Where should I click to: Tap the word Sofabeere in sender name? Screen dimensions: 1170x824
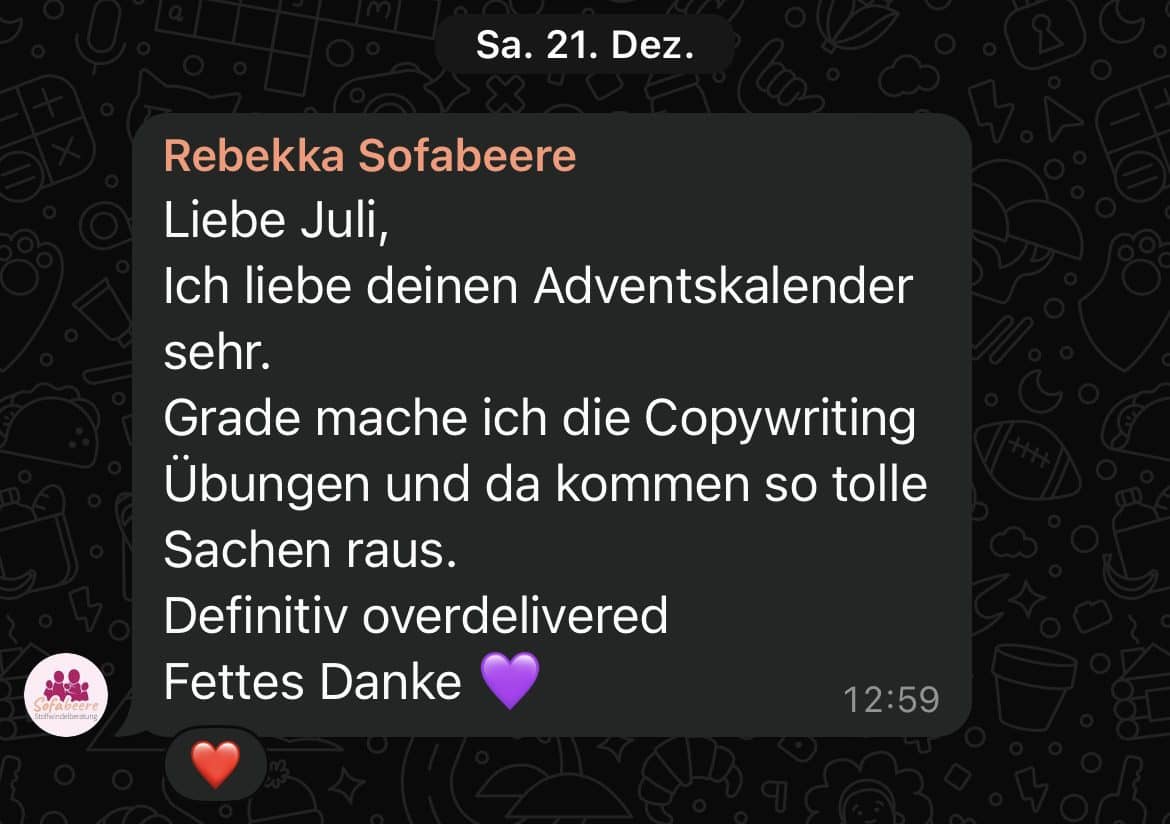coord(468,155)
